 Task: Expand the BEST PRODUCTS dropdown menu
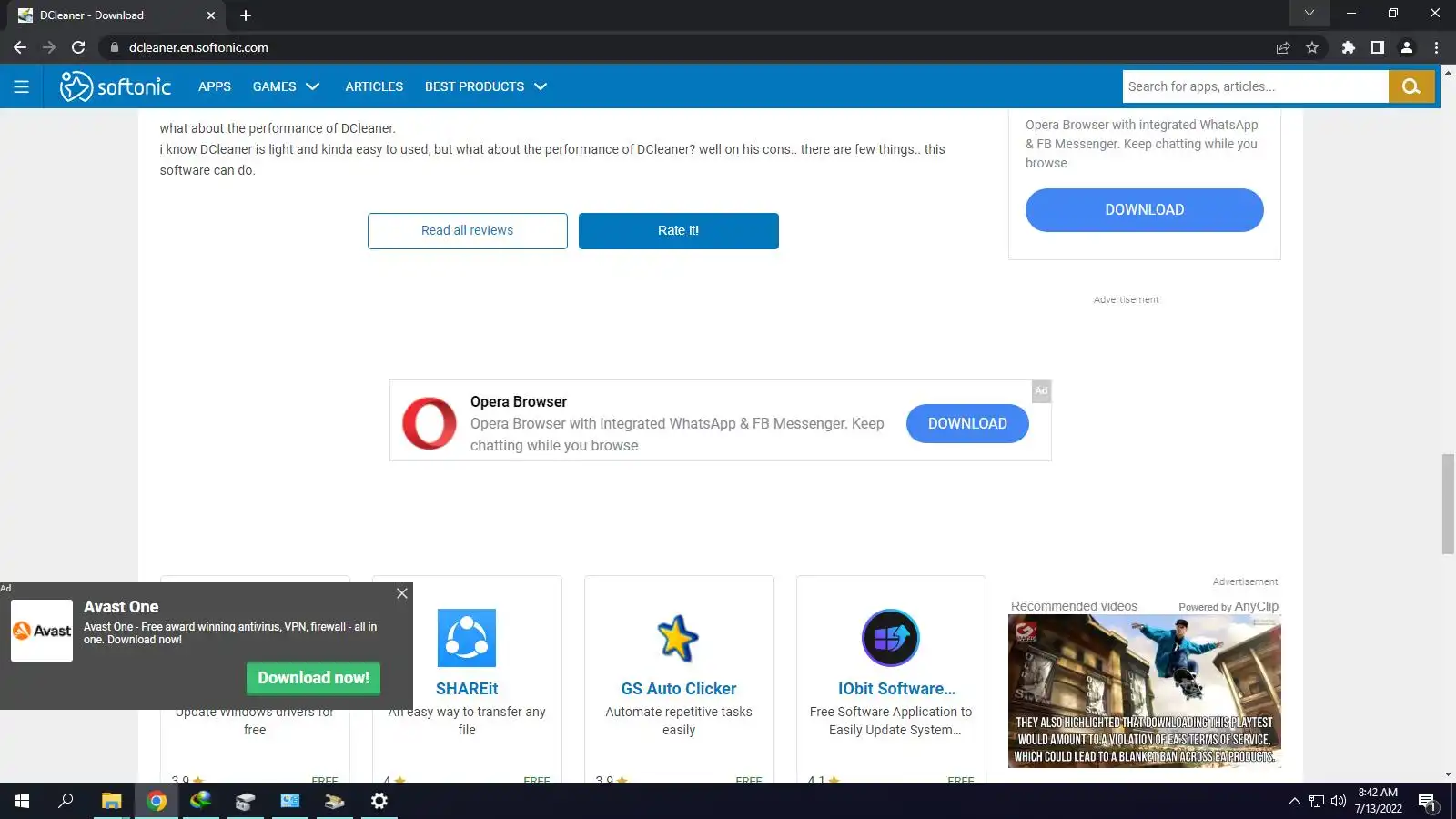pyautogui.click(x=486, y=86)
